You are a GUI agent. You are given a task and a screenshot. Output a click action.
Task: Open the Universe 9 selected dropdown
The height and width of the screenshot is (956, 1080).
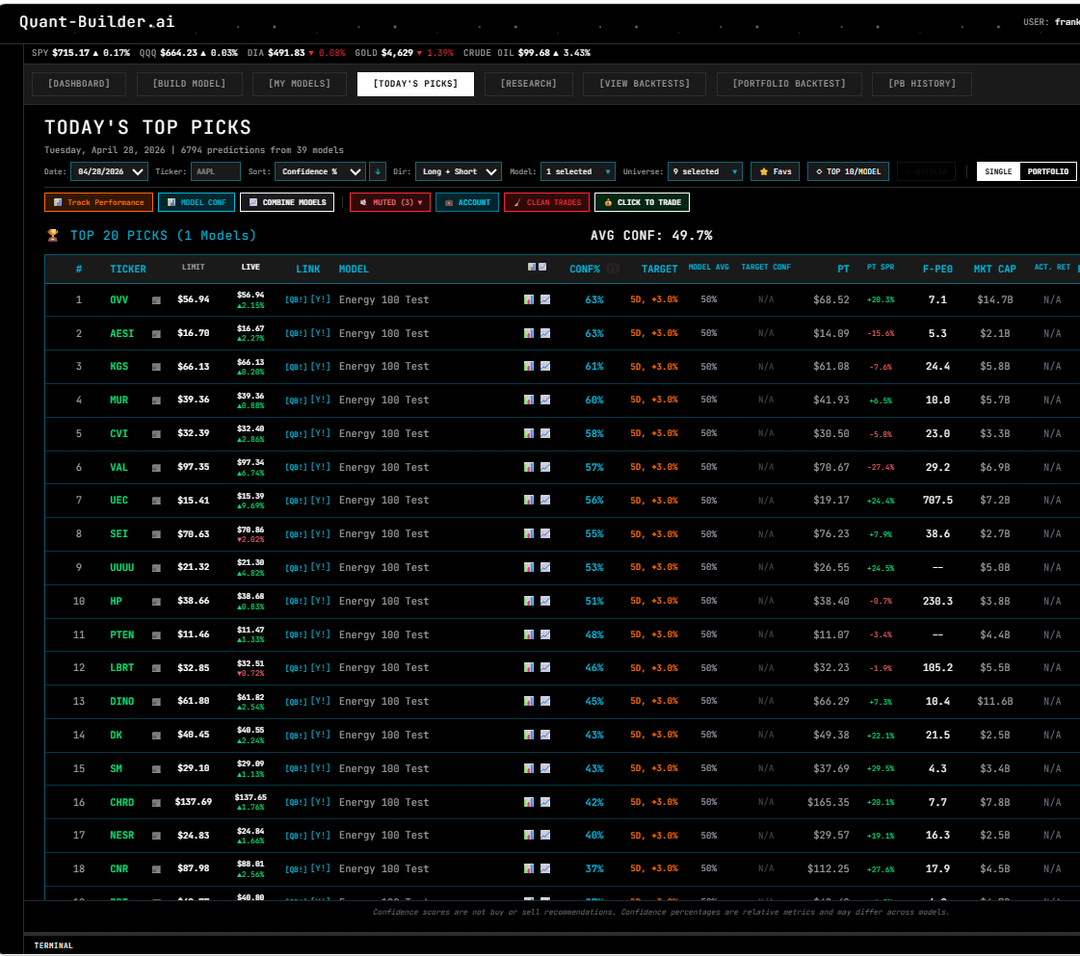pos(705,171)
